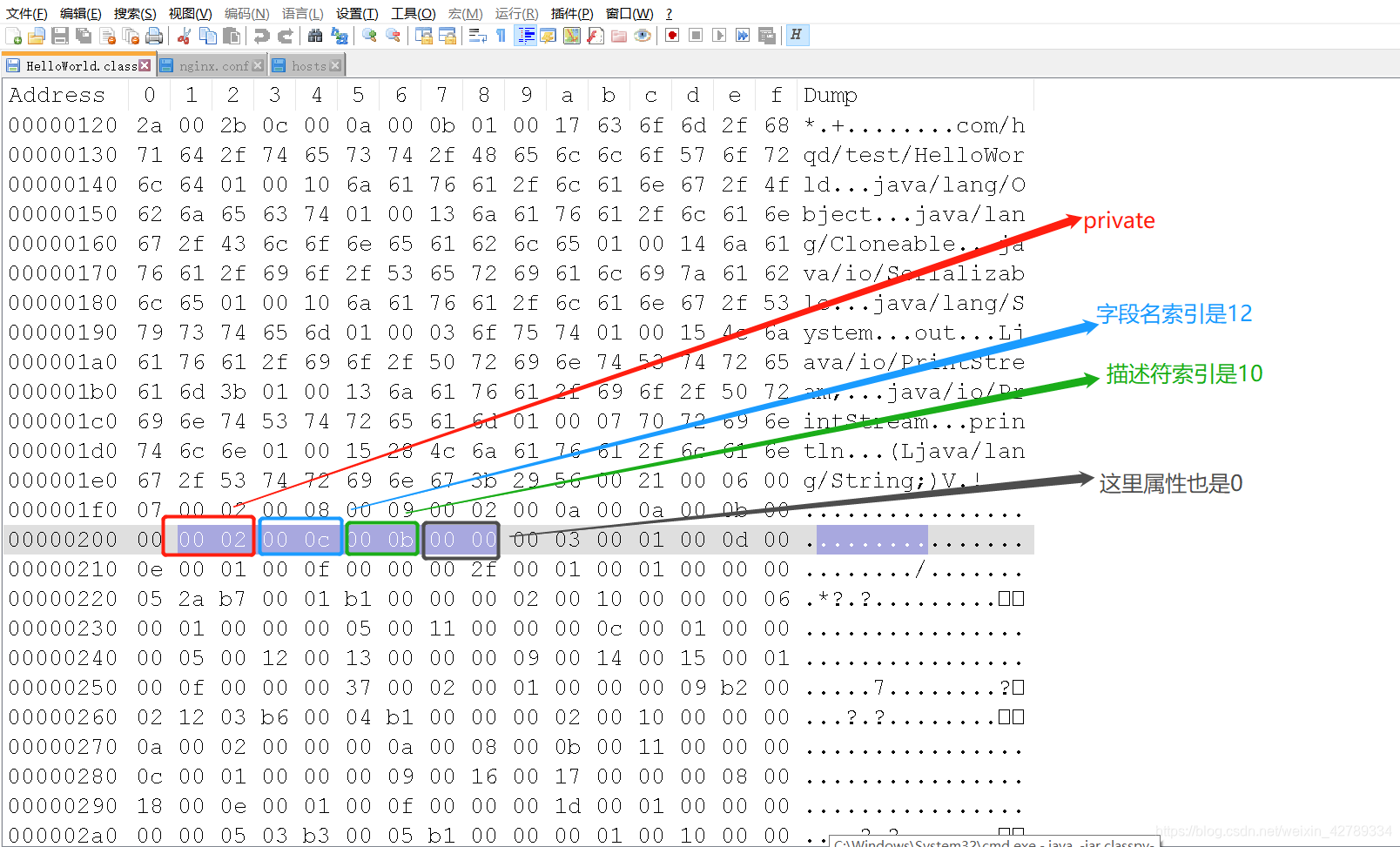The image size is (1400, 847).
Task: Open the Function List panel icon
Action: 596,36
